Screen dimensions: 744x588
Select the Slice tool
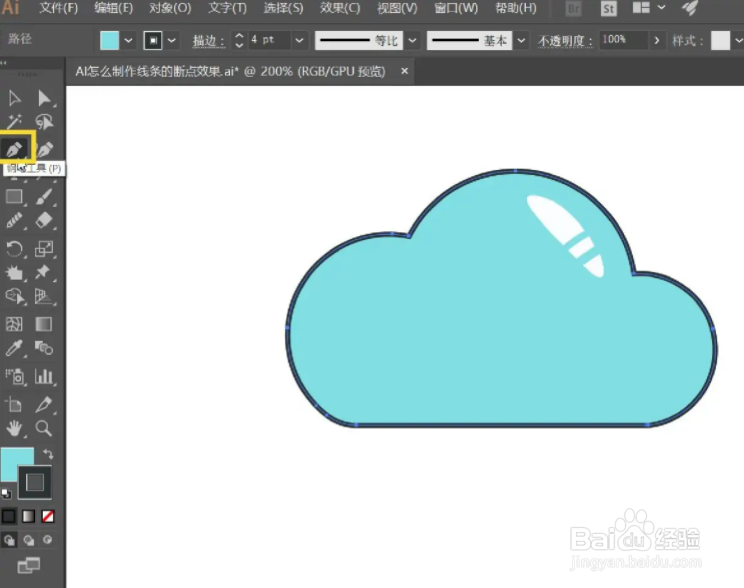click(44, 404)
